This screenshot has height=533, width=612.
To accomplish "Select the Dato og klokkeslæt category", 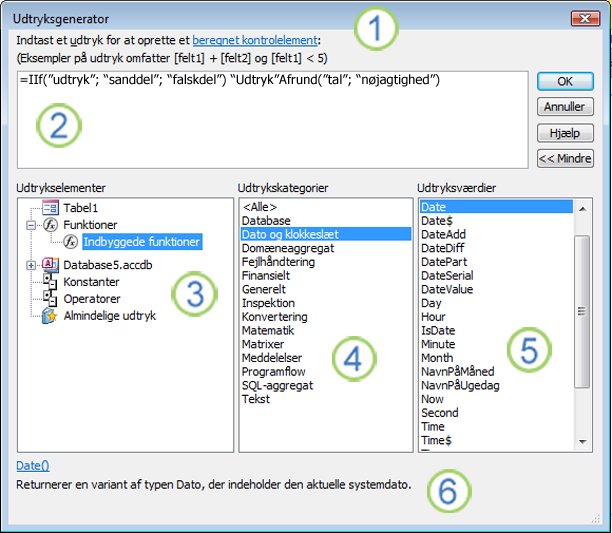I will click(x=326, y=234).
